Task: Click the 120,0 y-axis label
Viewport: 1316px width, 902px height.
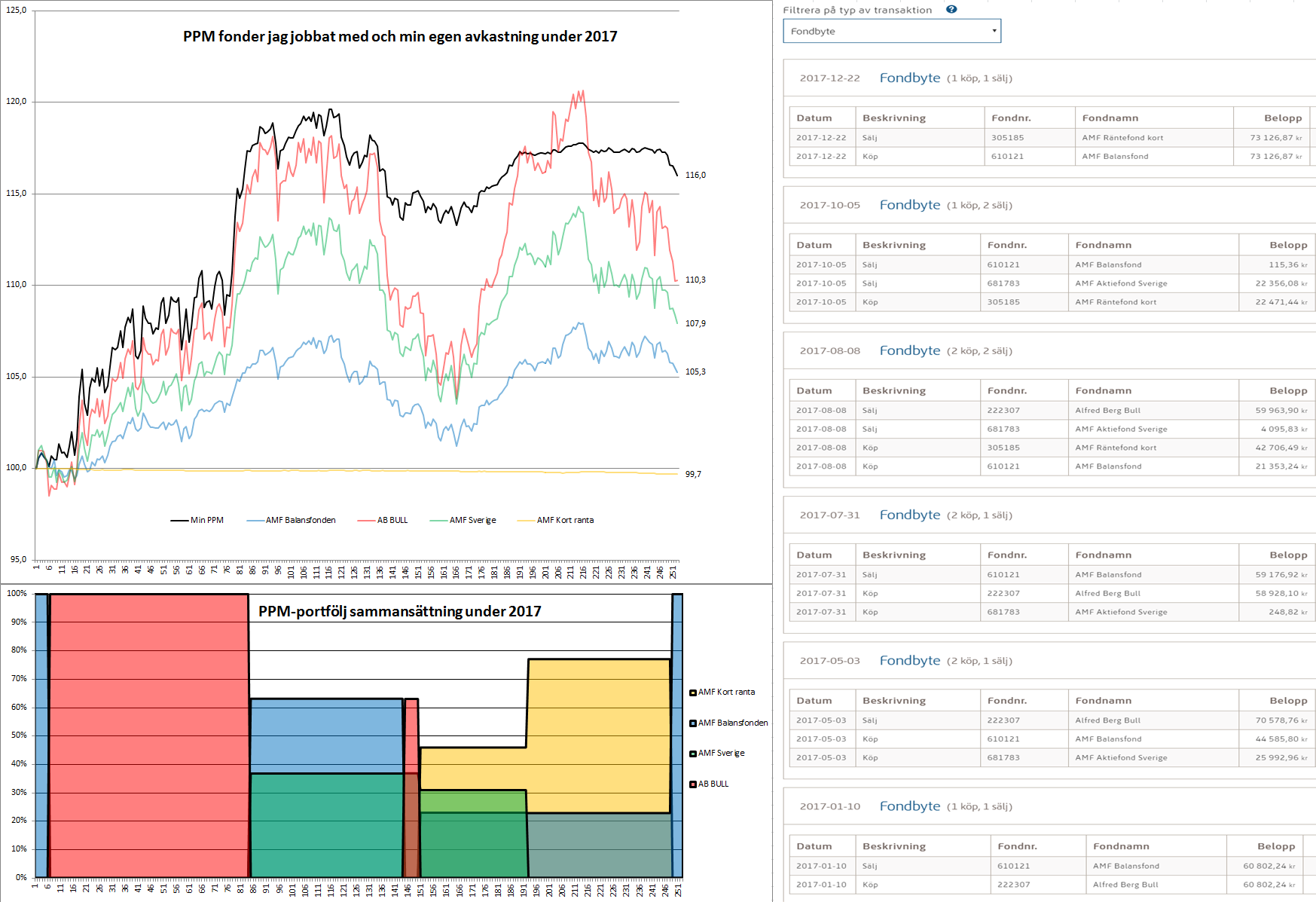Action: coord(16,101)
